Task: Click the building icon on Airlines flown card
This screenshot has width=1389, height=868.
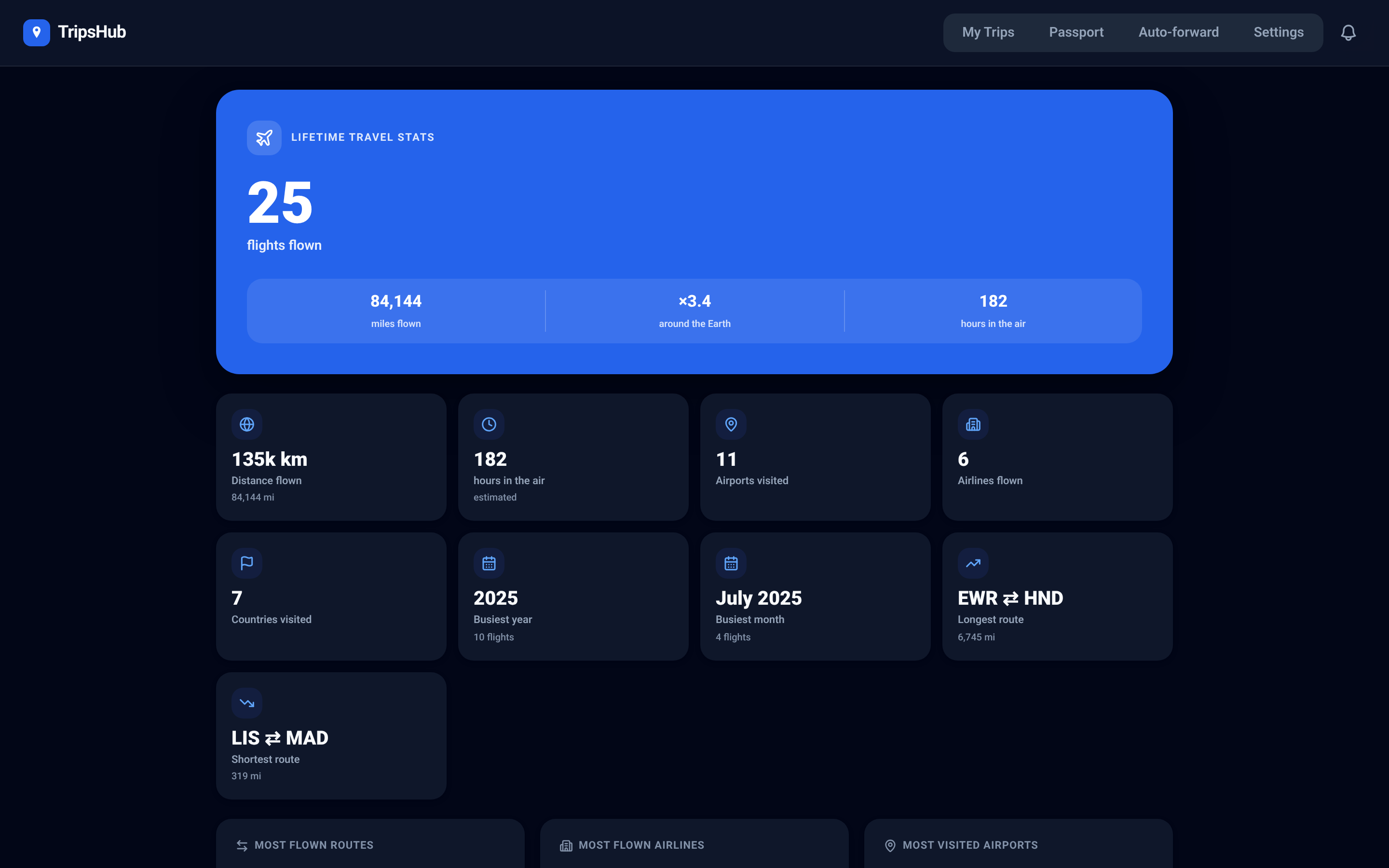Action: [973, 424]
